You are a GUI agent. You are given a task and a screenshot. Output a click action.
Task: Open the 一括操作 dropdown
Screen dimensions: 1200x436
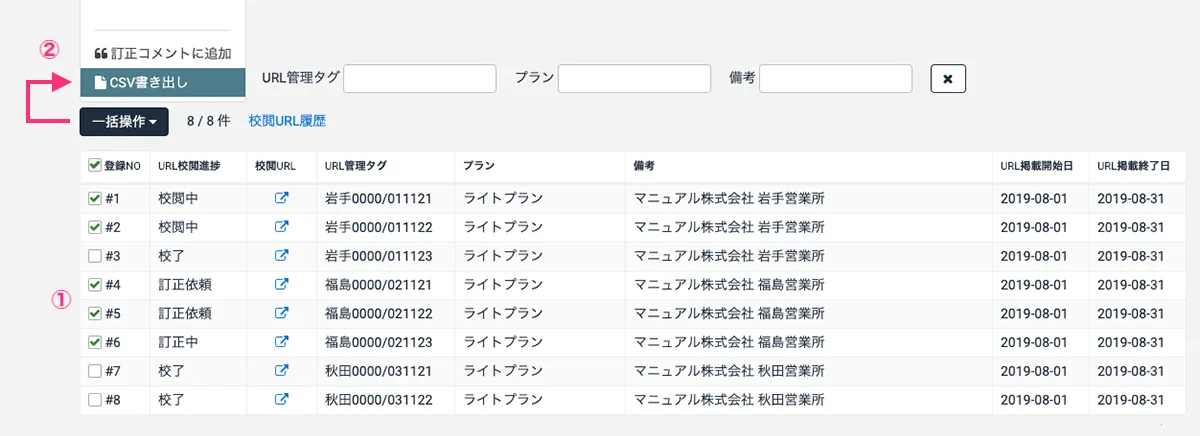coord(125,121)
